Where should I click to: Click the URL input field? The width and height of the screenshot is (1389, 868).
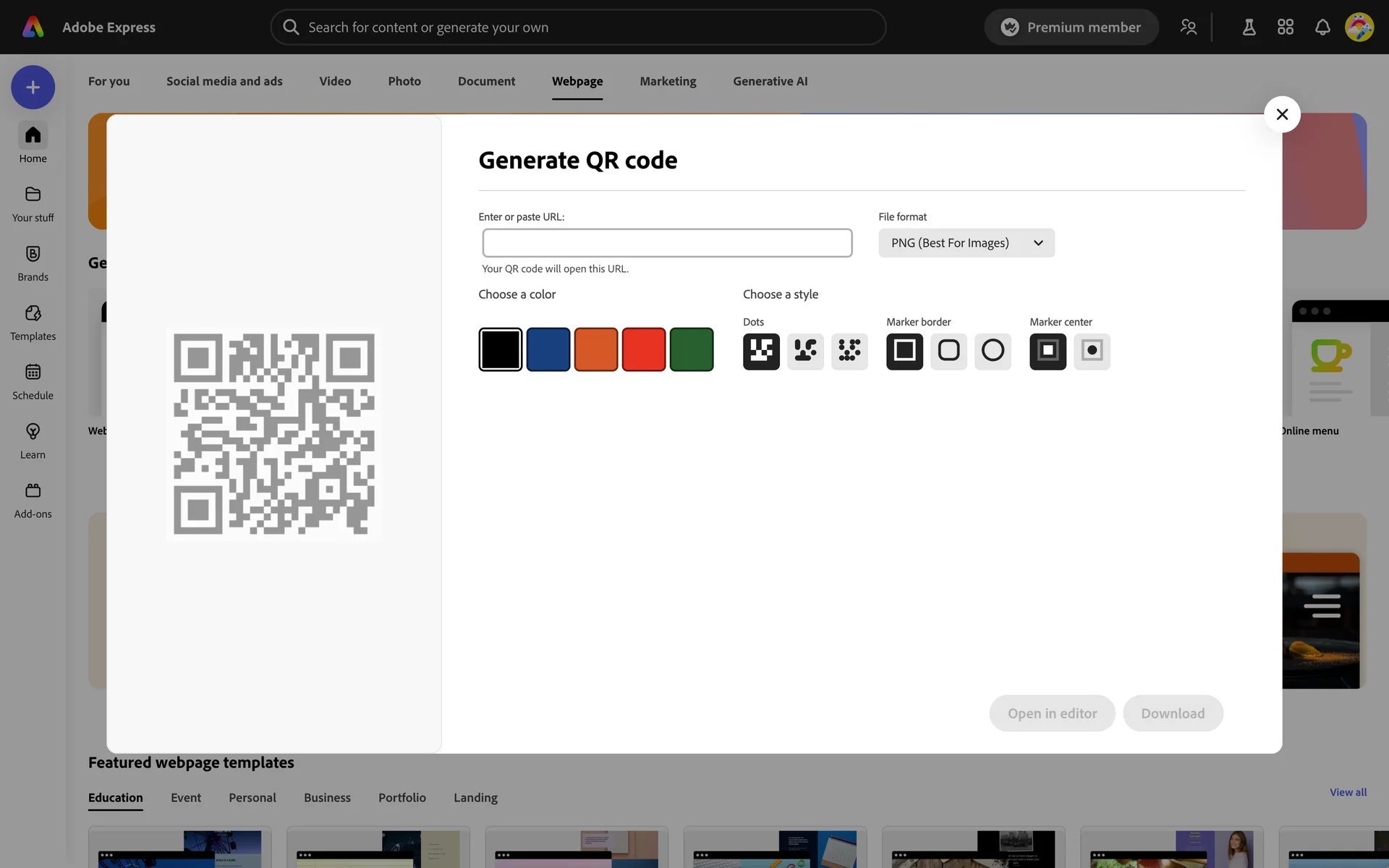pyautogui.click(x=667, y=243)
